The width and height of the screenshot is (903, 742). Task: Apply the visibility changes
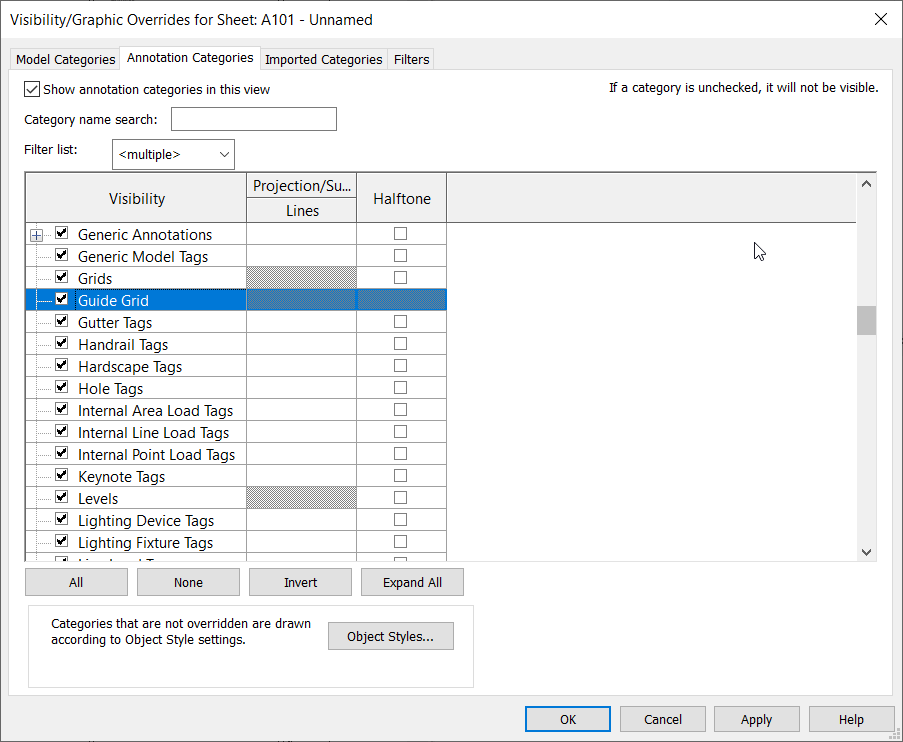(756, 718)
